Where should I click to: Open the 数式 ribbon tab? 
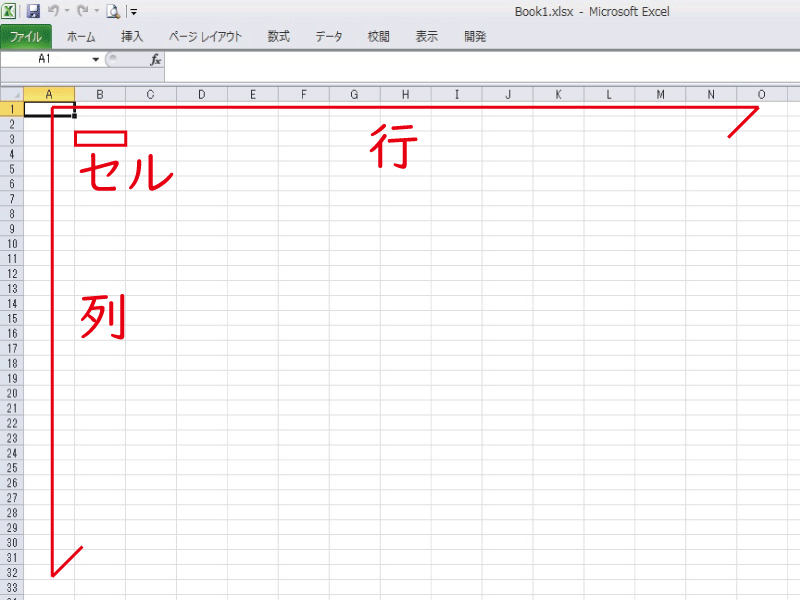278,37
